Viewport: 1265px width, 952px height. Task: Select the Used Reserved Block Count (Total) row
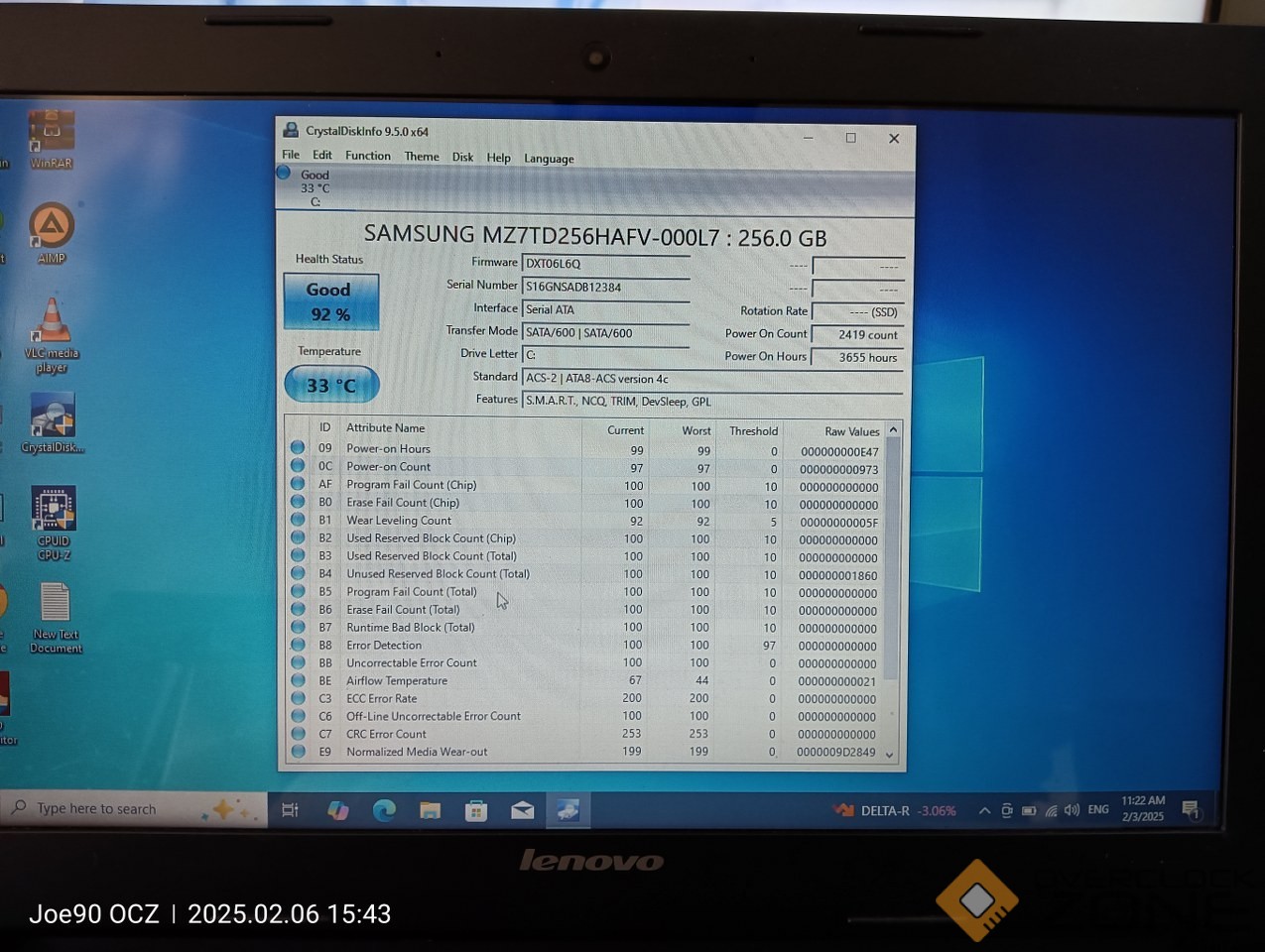click(584, 556)
